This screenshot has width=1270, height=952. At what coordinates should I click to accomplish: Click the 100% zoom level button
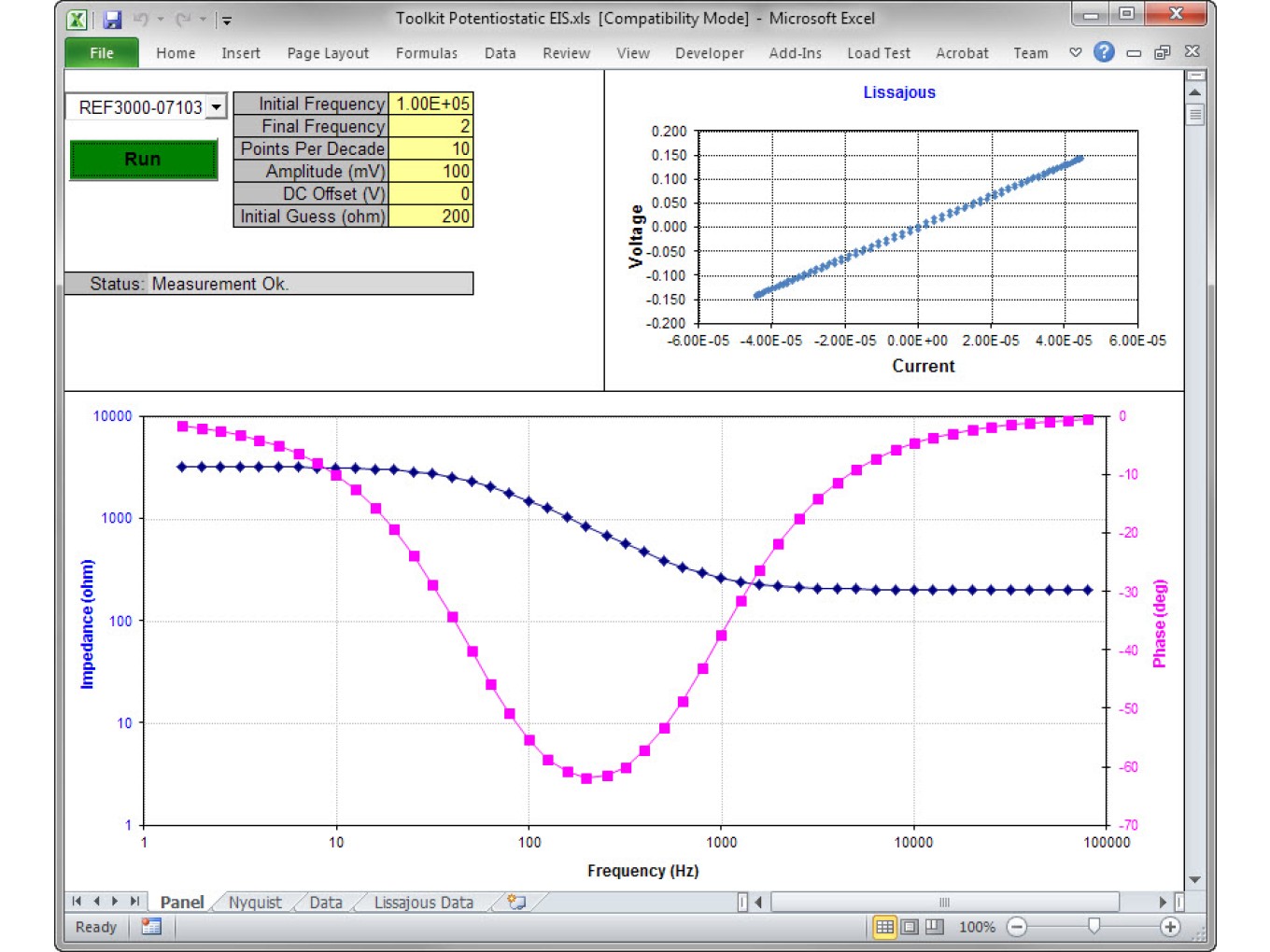pyautogui.click(x=977, y=927)
